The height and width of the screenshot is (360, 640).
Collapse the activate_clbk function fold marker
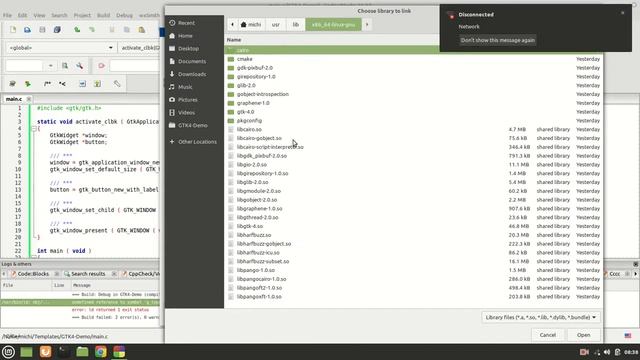pos(34,129)
